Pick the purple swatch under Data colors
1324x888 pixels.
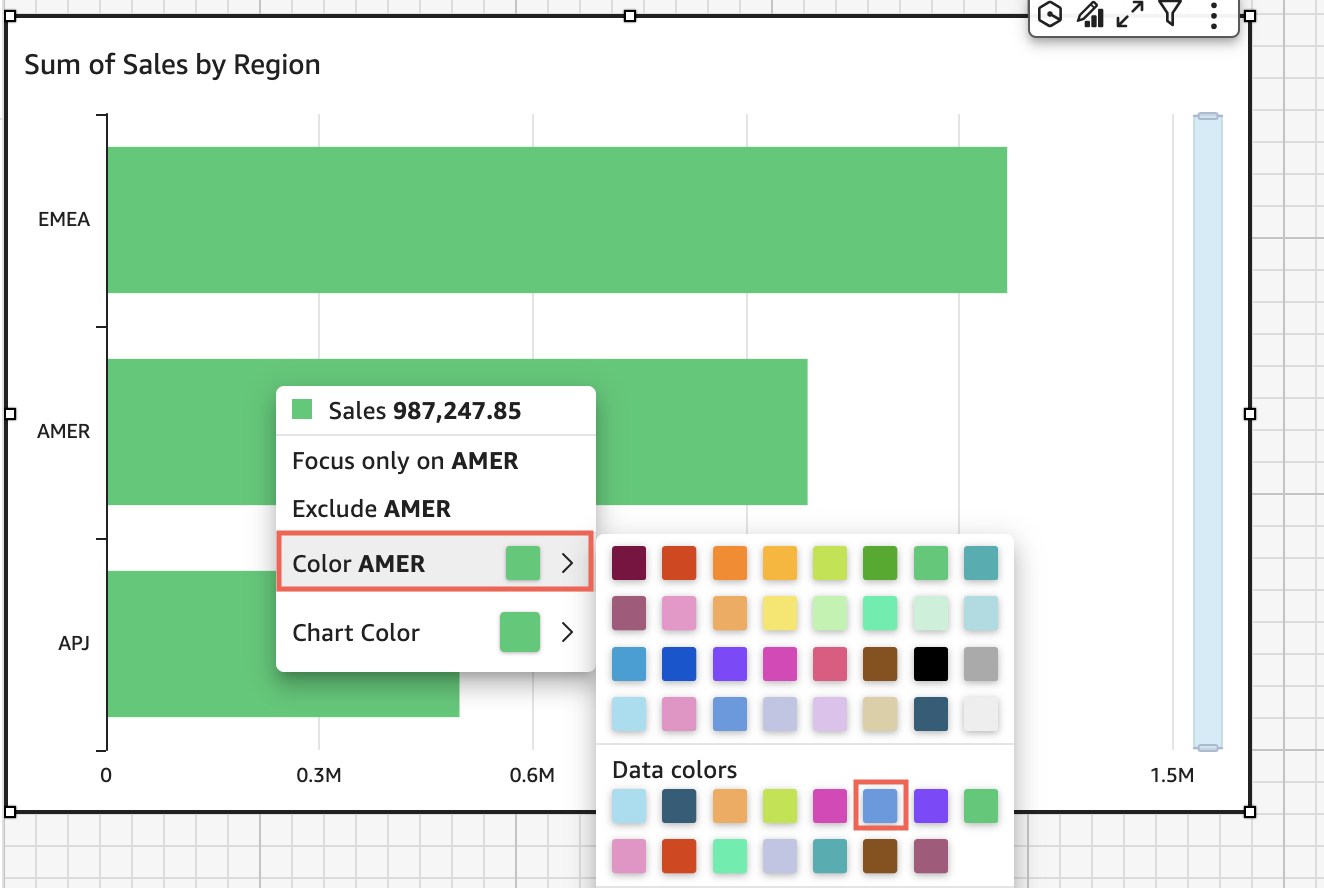[x=930, y=805]
